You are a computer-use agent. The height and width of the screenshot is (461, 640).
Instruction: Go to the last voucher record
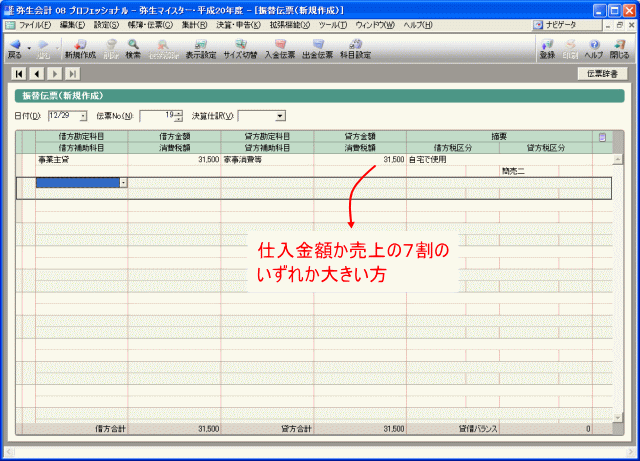click(73, 74)
